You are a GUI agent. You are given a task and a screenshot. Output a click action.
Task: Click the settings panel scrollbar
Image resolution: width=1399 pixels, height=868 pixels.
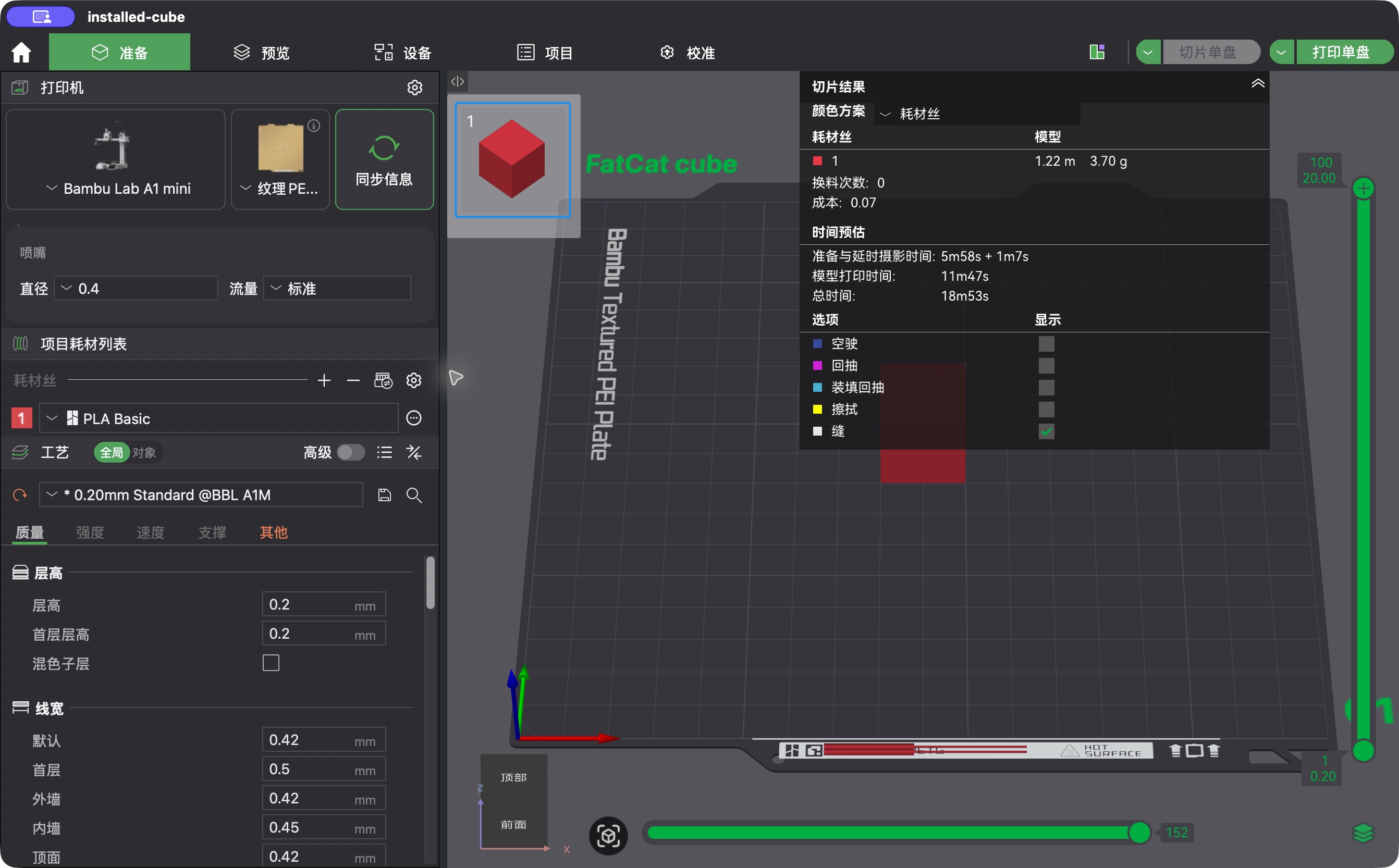430,582
